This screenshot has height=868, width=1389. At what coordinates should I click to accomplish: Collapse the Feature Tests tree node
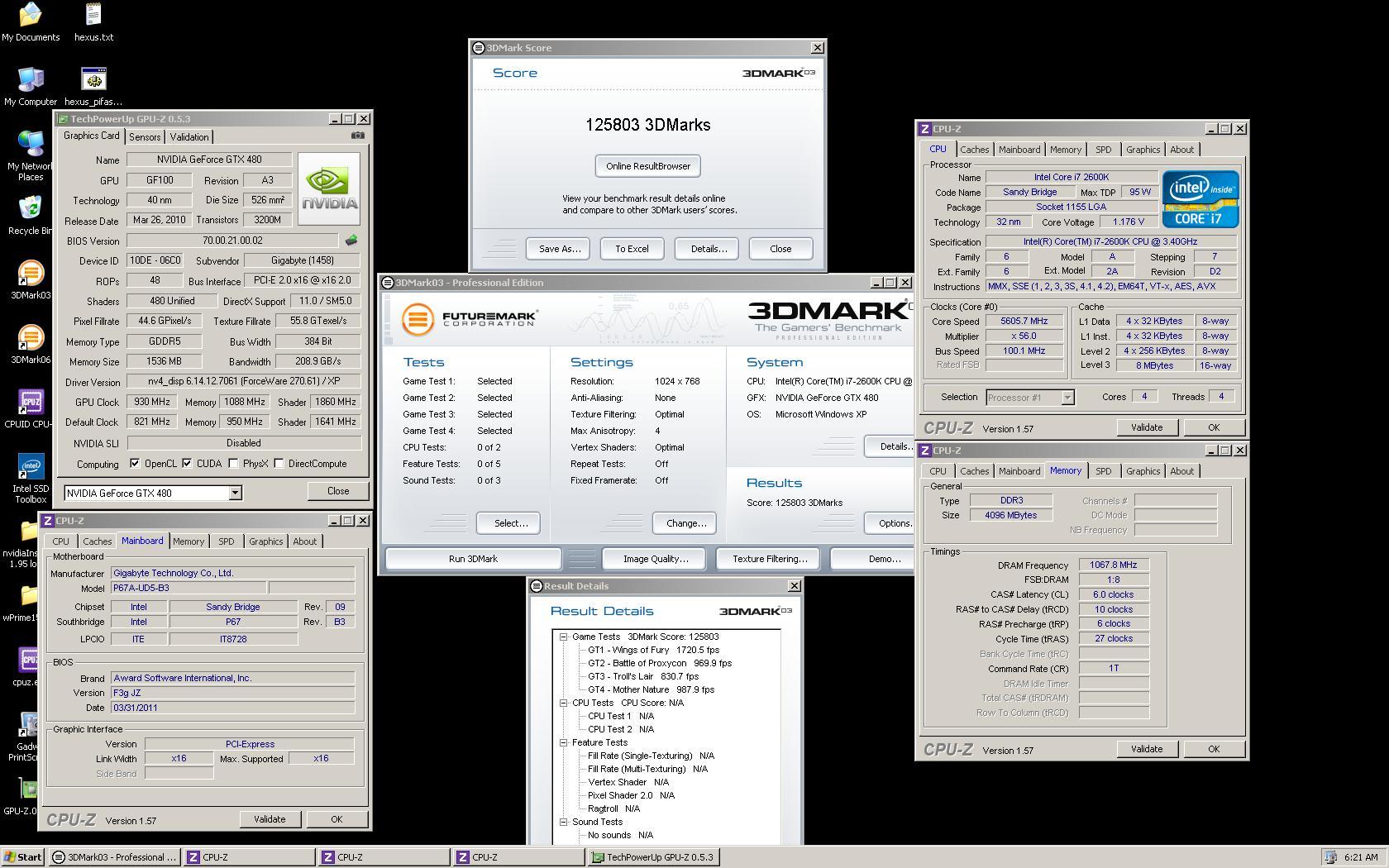(563, 742)
